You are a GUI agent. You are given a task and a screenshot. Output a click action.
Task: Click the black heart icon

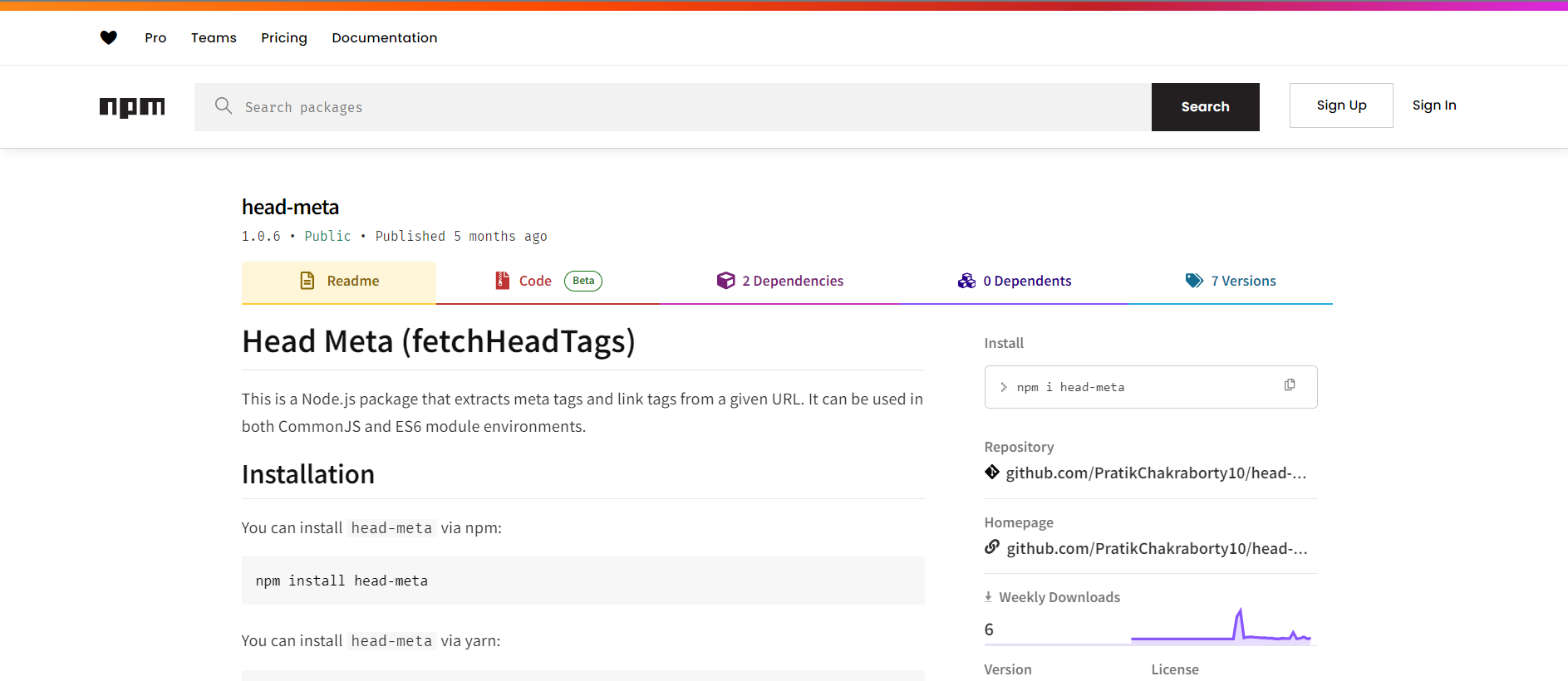[108, 37]
